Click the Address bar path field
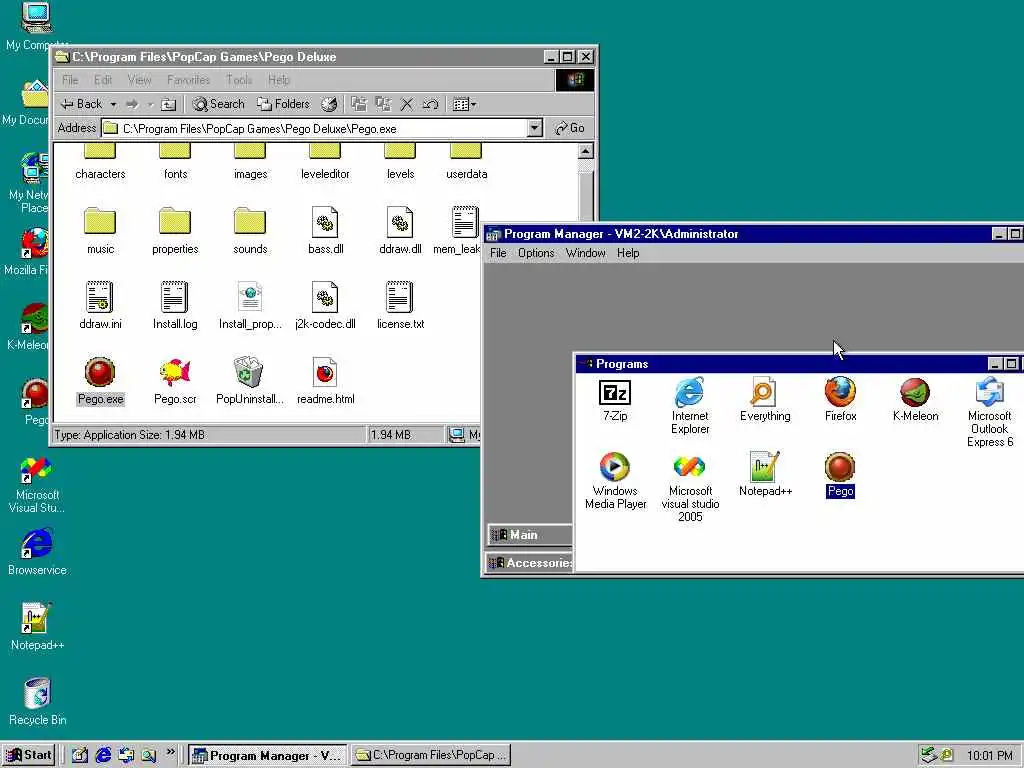This screenshot has height=768, width=1024. 315,128
